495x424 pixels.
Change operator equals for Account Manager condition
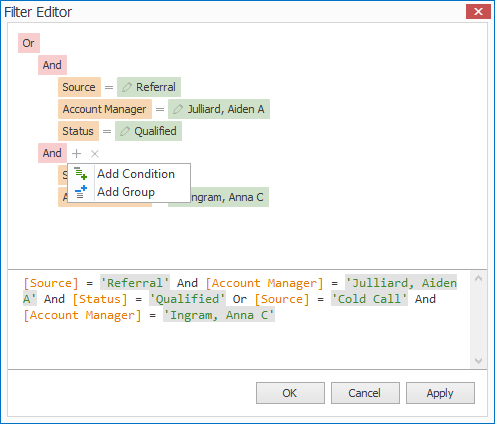click(160, 109)
